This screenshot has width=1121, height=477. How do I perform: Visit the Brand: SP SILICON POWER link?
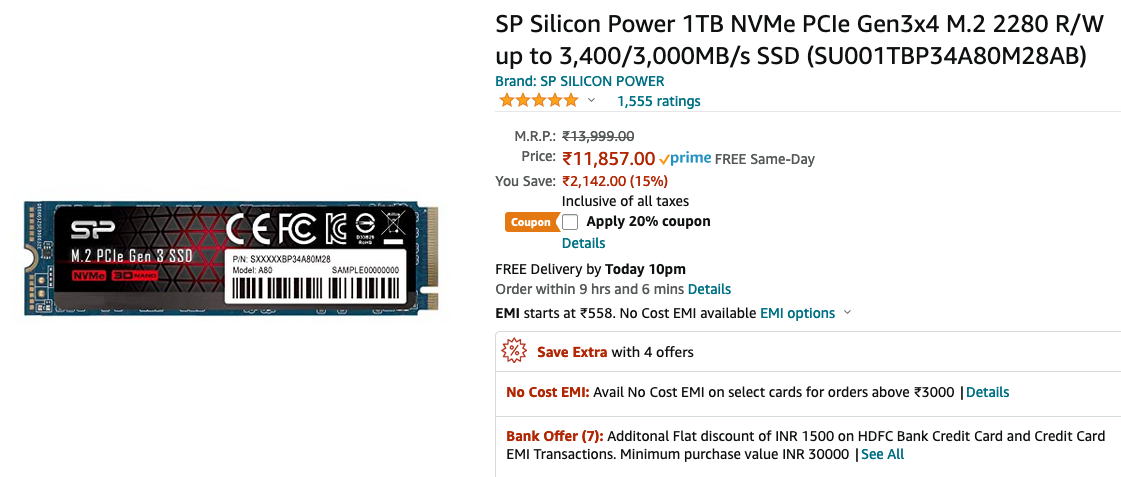[580, 82]
